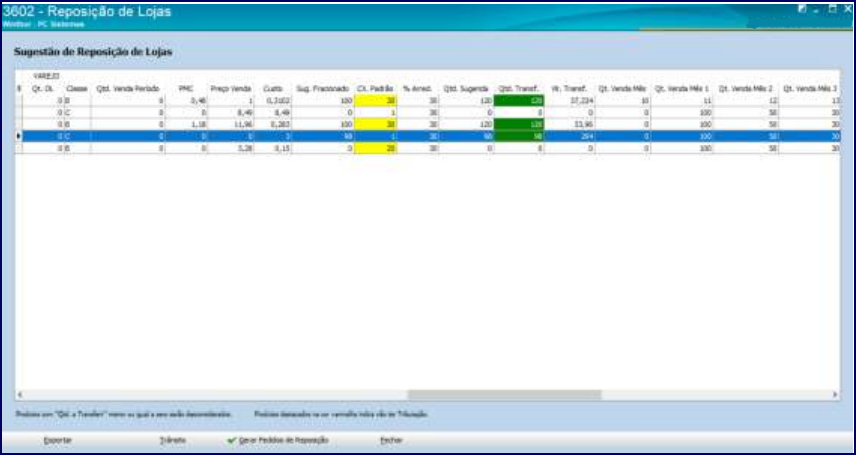Select the green checkmark icon beside Gerar Pedidos
This screenshot has height=455, width=856.
pos(231,440)
